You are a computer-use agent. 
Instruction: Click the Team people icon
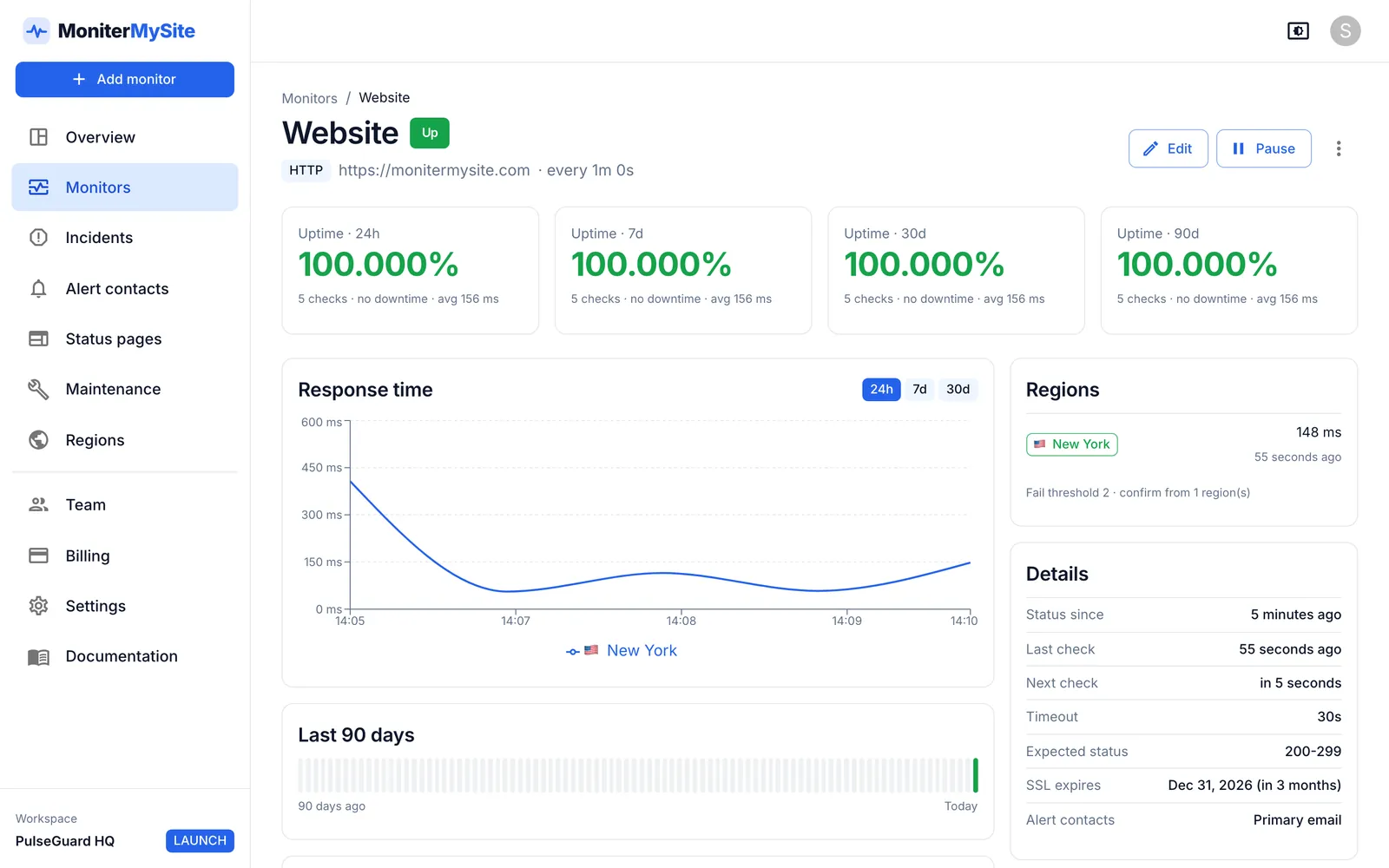click(x=38, y=504)
